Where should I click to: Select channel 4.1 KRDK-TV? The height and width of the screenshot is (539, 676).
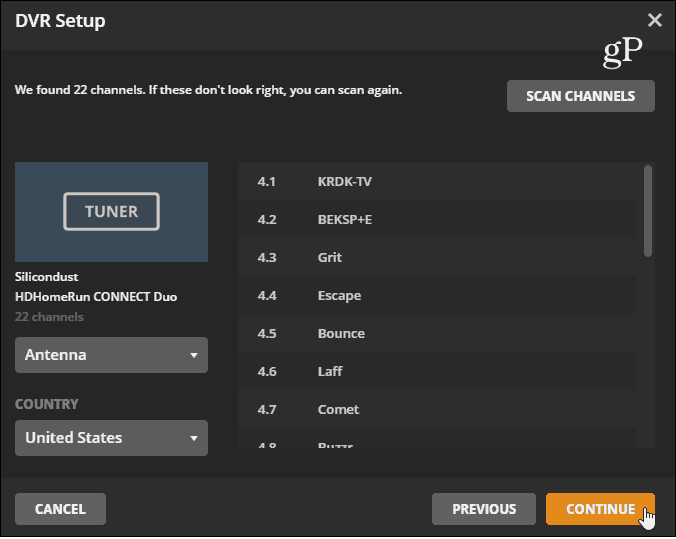point(437,181)
